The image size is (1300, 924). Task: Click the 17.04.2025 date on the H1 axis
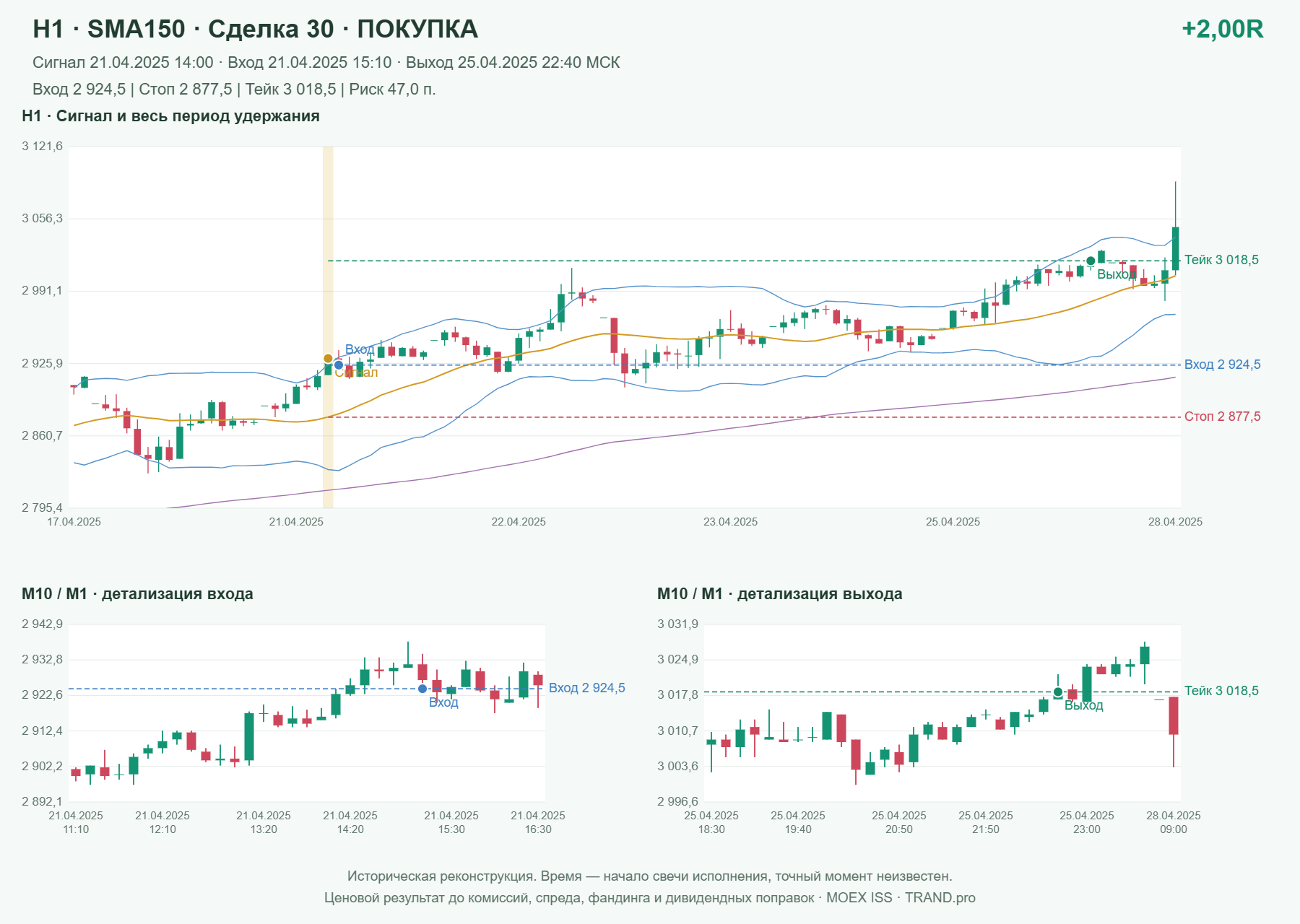pos(74,522)
